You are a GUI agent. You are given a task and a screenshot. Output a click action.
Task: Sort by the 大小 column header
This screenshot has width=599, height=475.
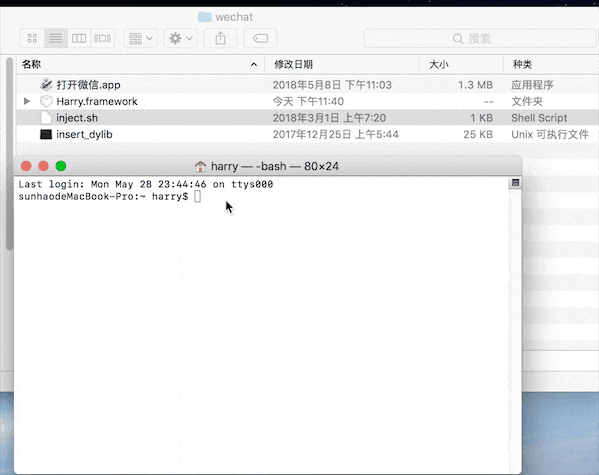tap(438, 64)
